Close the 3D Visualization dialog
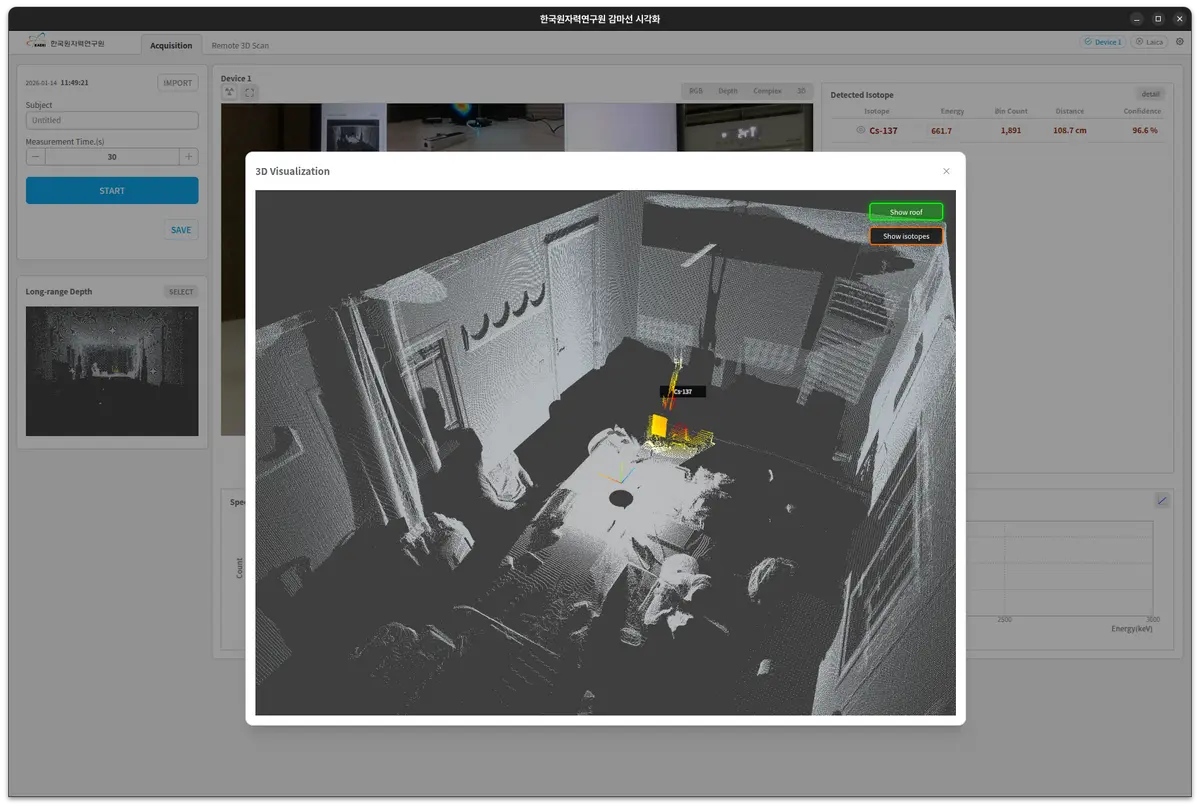 (x=946, y=171)
